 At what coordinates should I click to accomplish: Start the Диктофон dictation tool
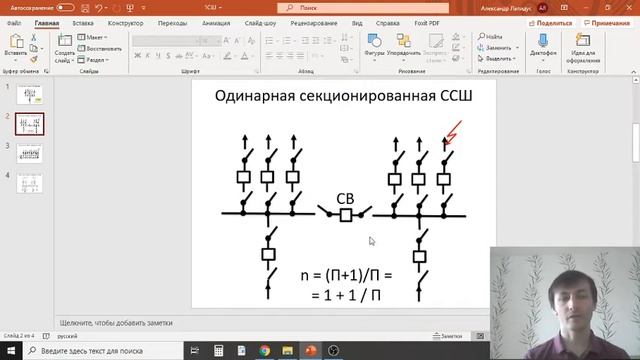click(543, 48)
